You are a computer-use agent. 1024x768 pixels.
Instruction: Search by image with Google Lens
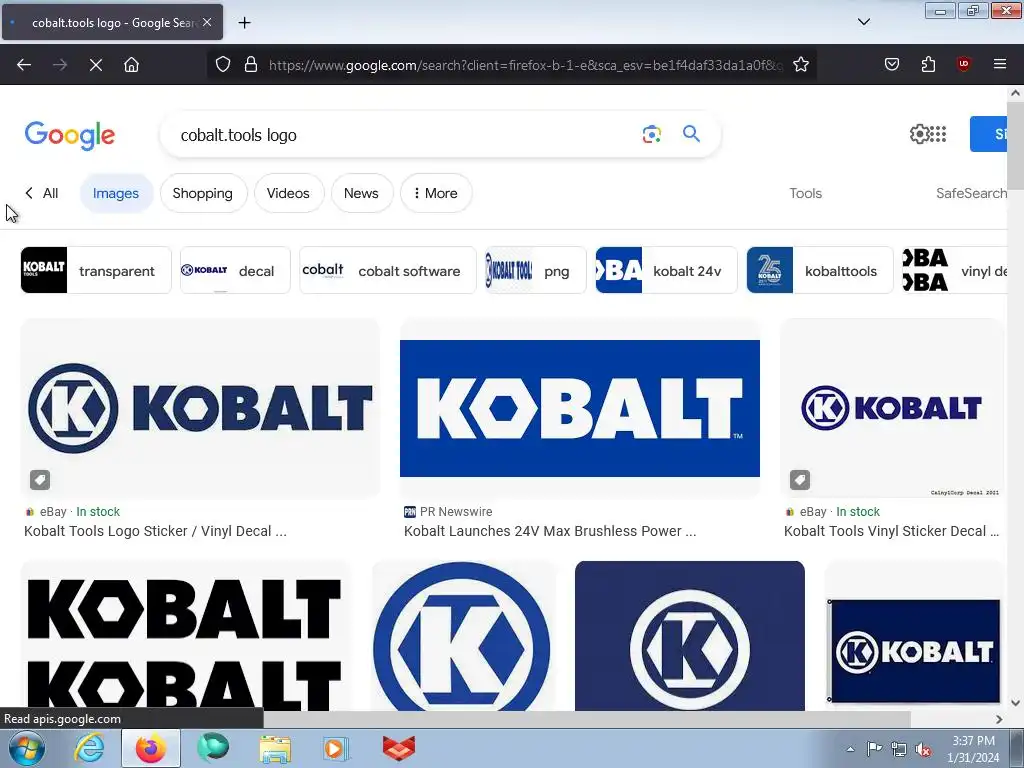tap(651, 135)
